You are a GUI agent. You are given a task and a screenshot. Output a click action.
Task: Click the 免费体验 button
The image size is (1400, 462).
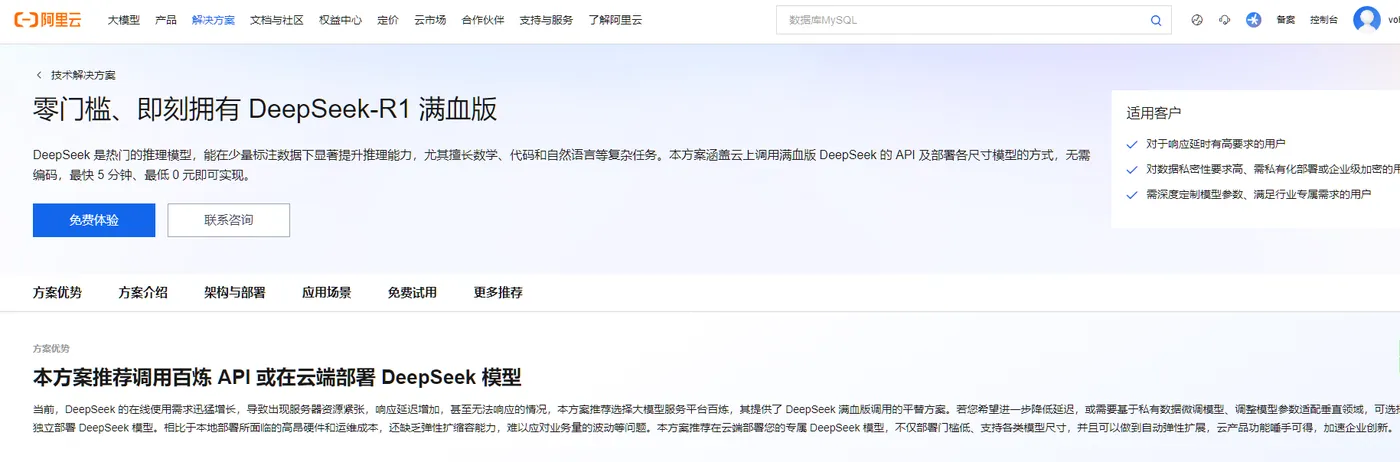point(94,220)
